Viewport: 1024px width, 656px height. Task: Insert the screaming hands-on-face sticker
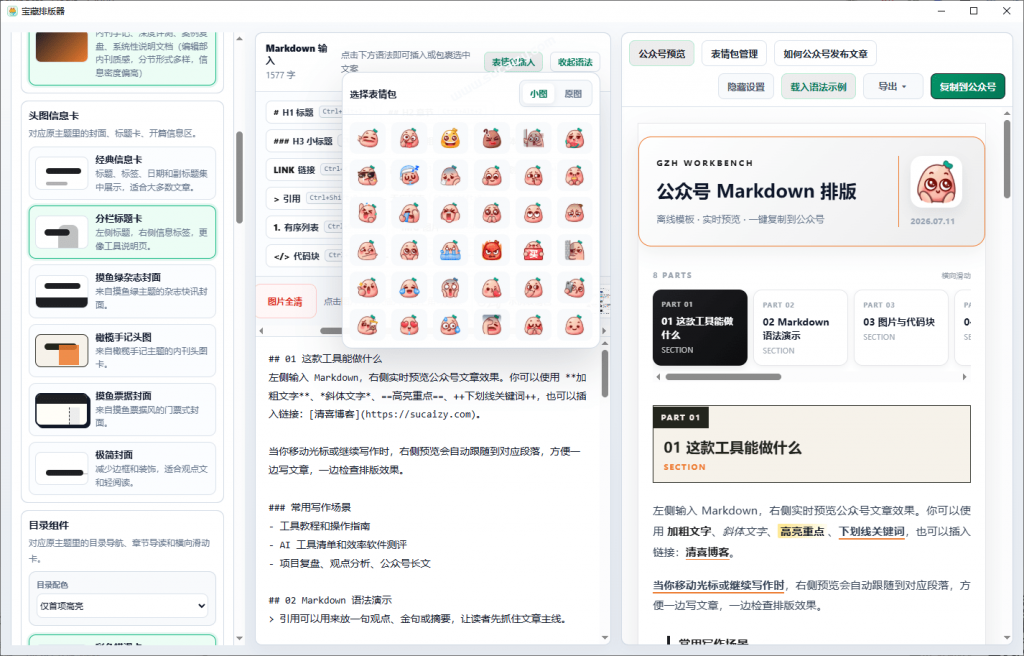click(x=450, y=287)
